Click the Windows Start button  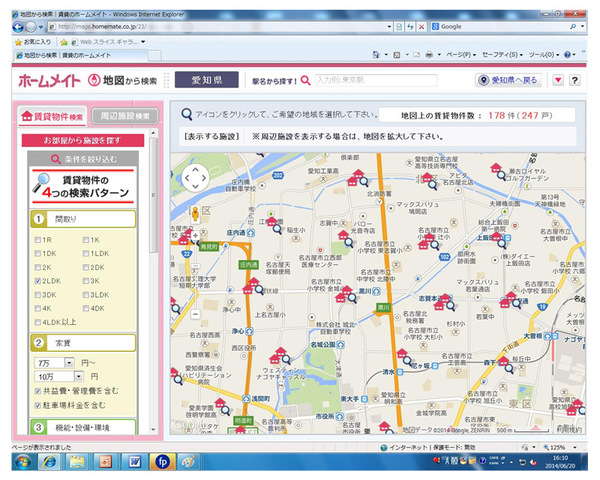click(x=23, y=462)
